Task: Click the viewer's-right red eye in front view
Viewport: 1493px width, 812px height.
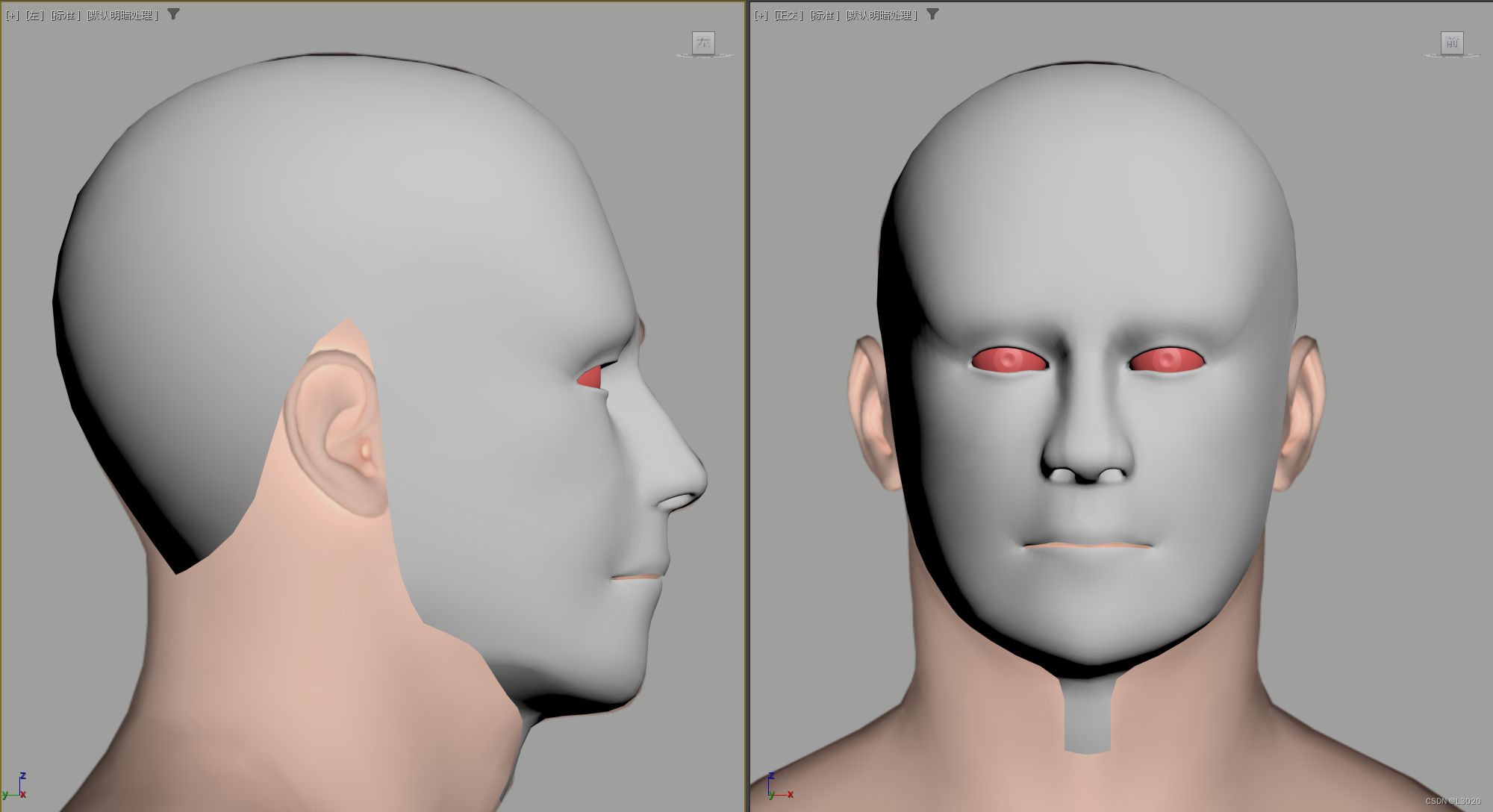Action: pyautogui.click(x=1167, y=360)
